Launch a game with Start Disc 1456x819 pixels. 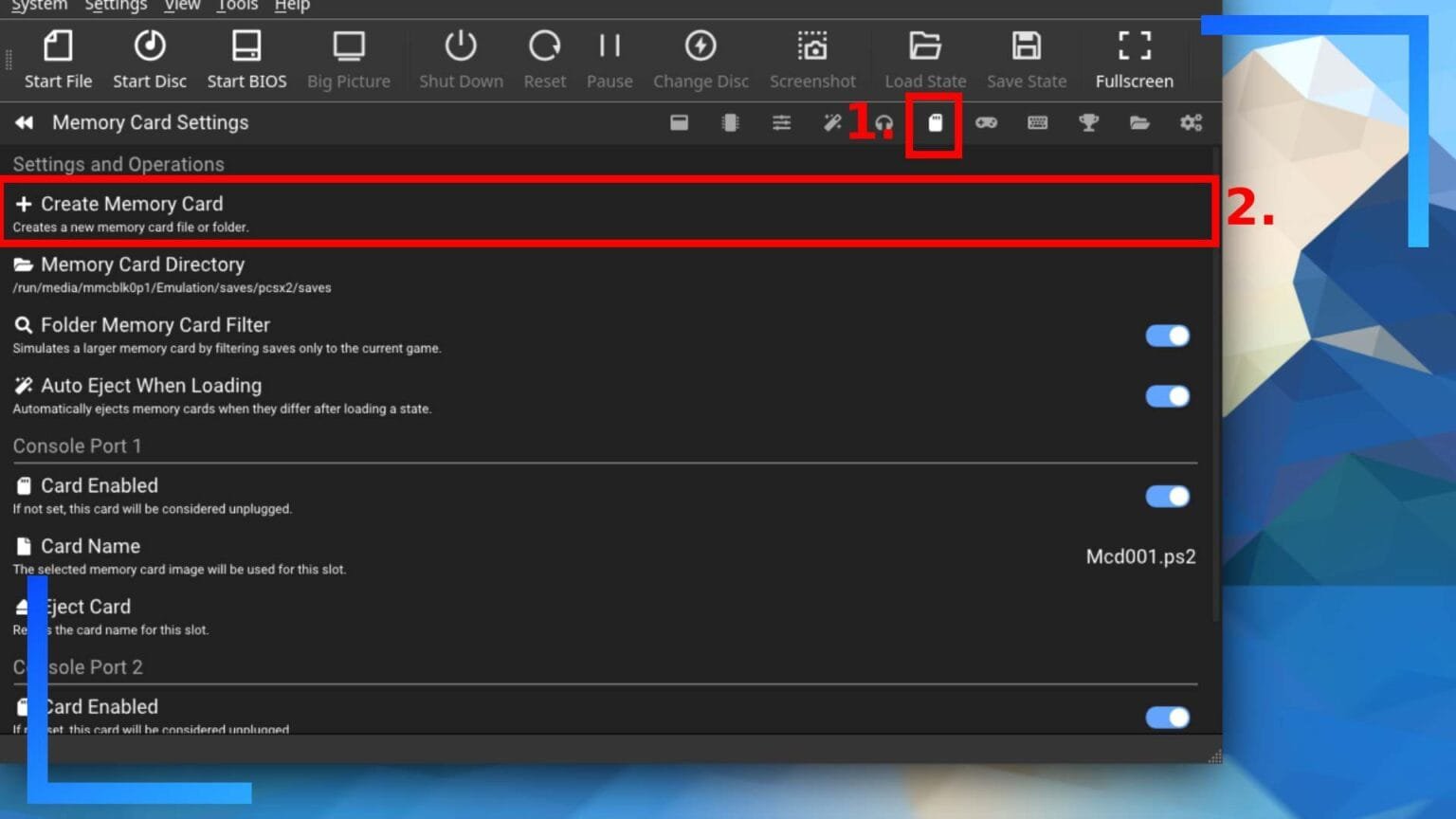[x=150, y=60]
